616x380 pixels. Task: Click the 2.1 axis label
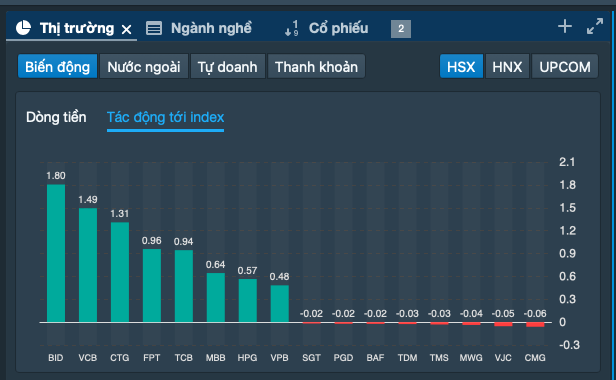point(567,162)
